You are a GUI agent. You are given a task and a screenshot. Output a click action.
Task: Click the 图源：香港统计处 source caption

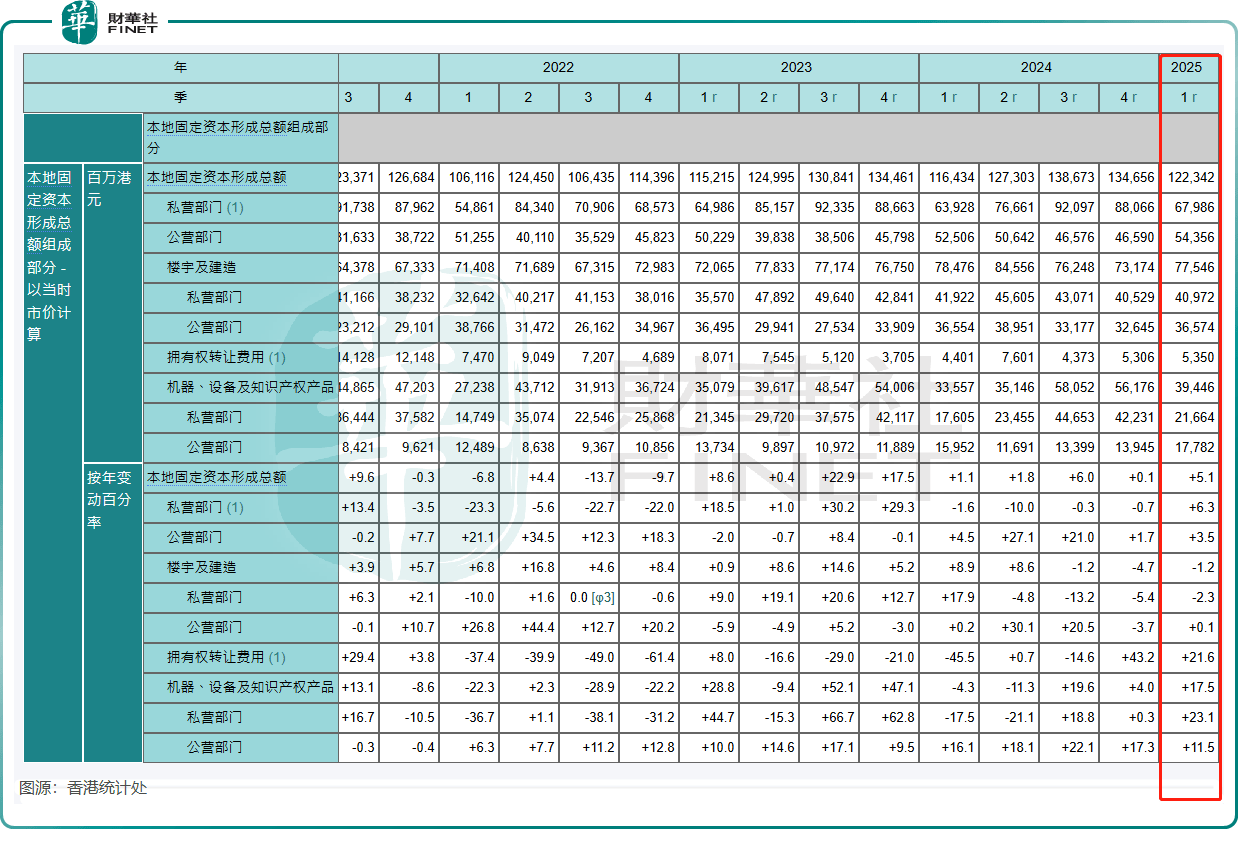point(83,788)
